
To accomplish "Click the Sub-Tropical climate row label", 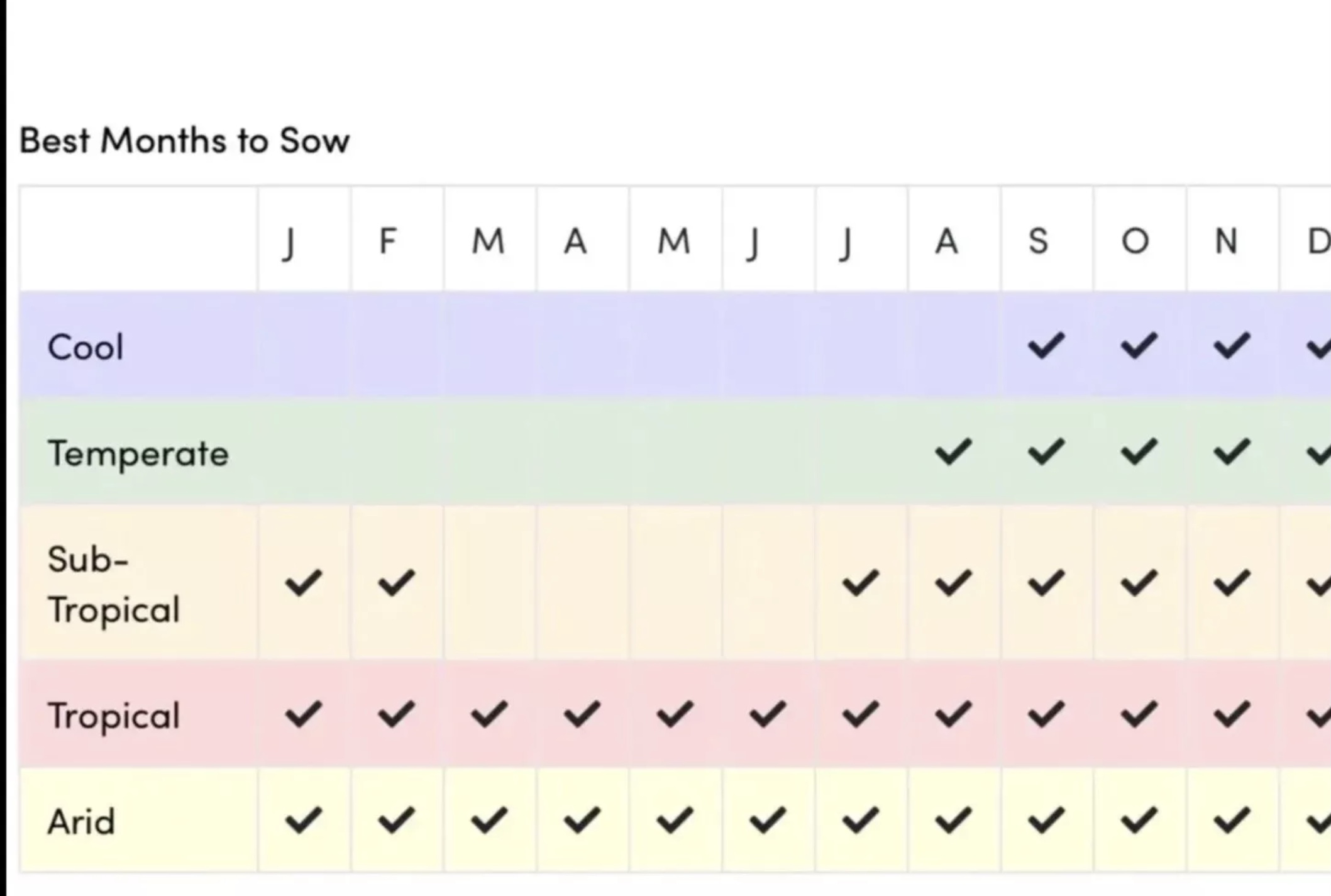I will pyautogui.click(x=114, y=584).
